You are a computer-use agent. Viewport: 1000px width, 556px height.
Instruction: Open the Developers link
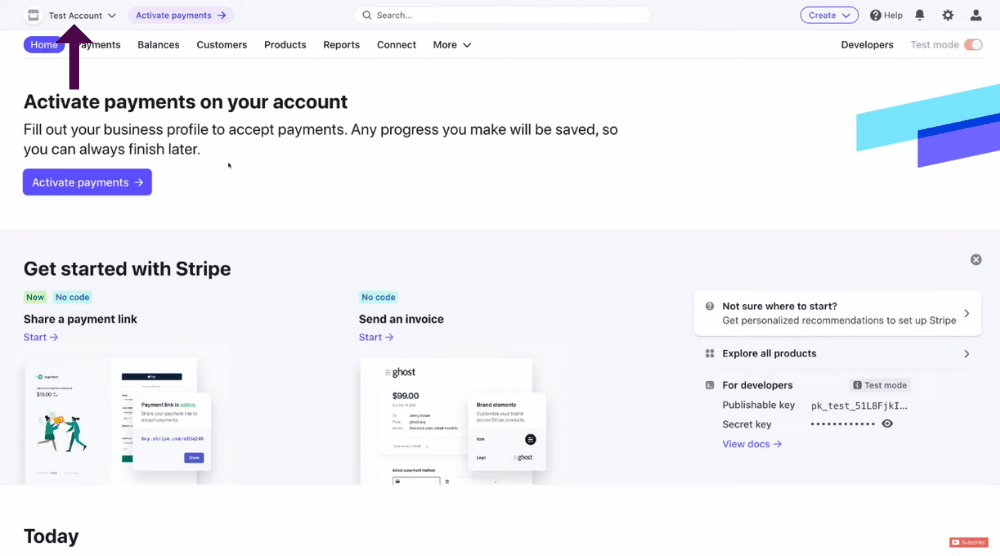tap(867, 45)
